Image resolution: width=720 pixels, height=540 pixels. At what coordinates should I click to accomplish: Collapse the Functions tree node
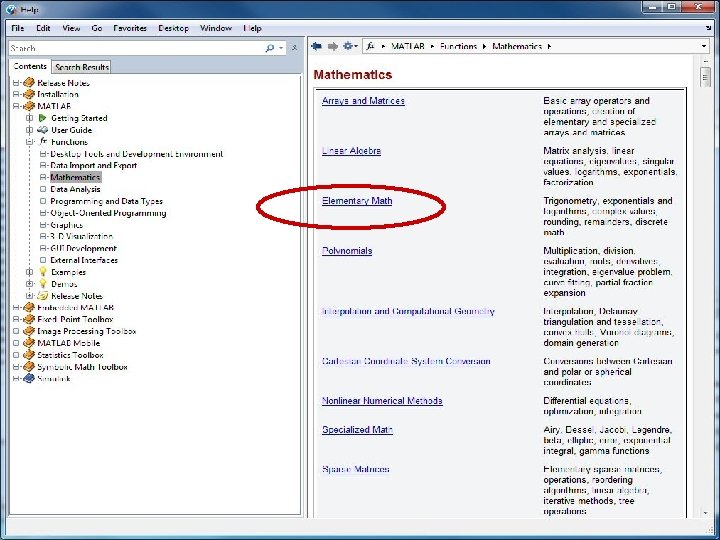29,142
